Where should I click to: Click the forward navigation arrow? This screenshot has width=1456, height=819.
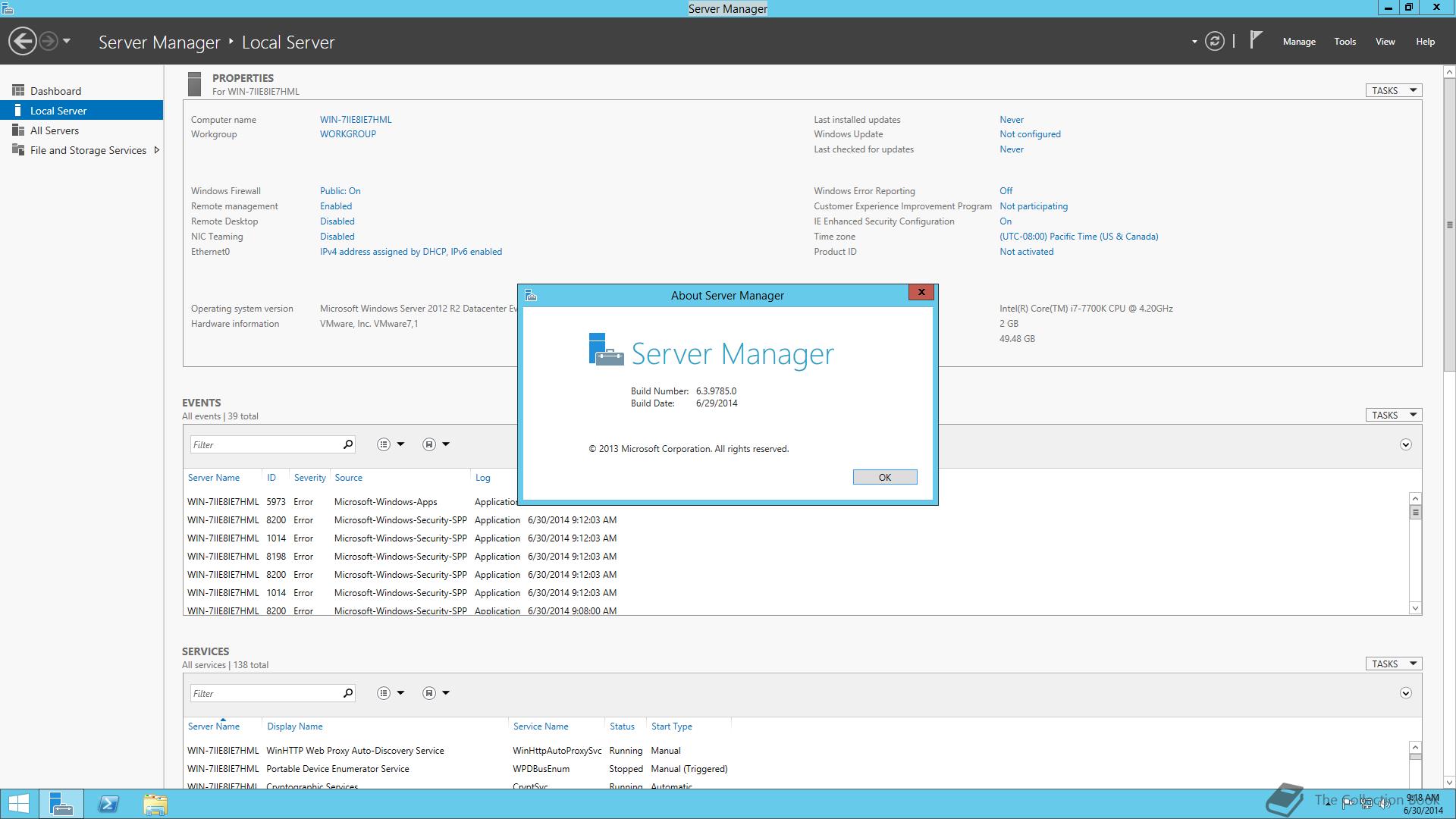[x=49, y=41]
